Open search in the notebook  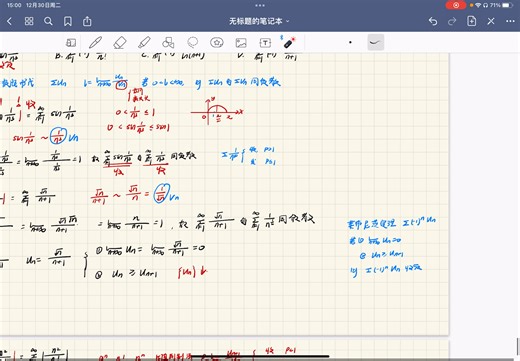(x=48, y=21)
